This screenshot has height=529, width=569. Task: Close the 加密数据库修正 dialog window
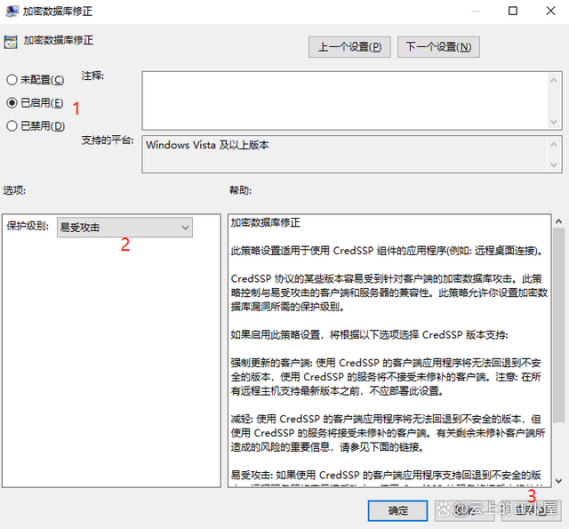click(x=551, y=11)
